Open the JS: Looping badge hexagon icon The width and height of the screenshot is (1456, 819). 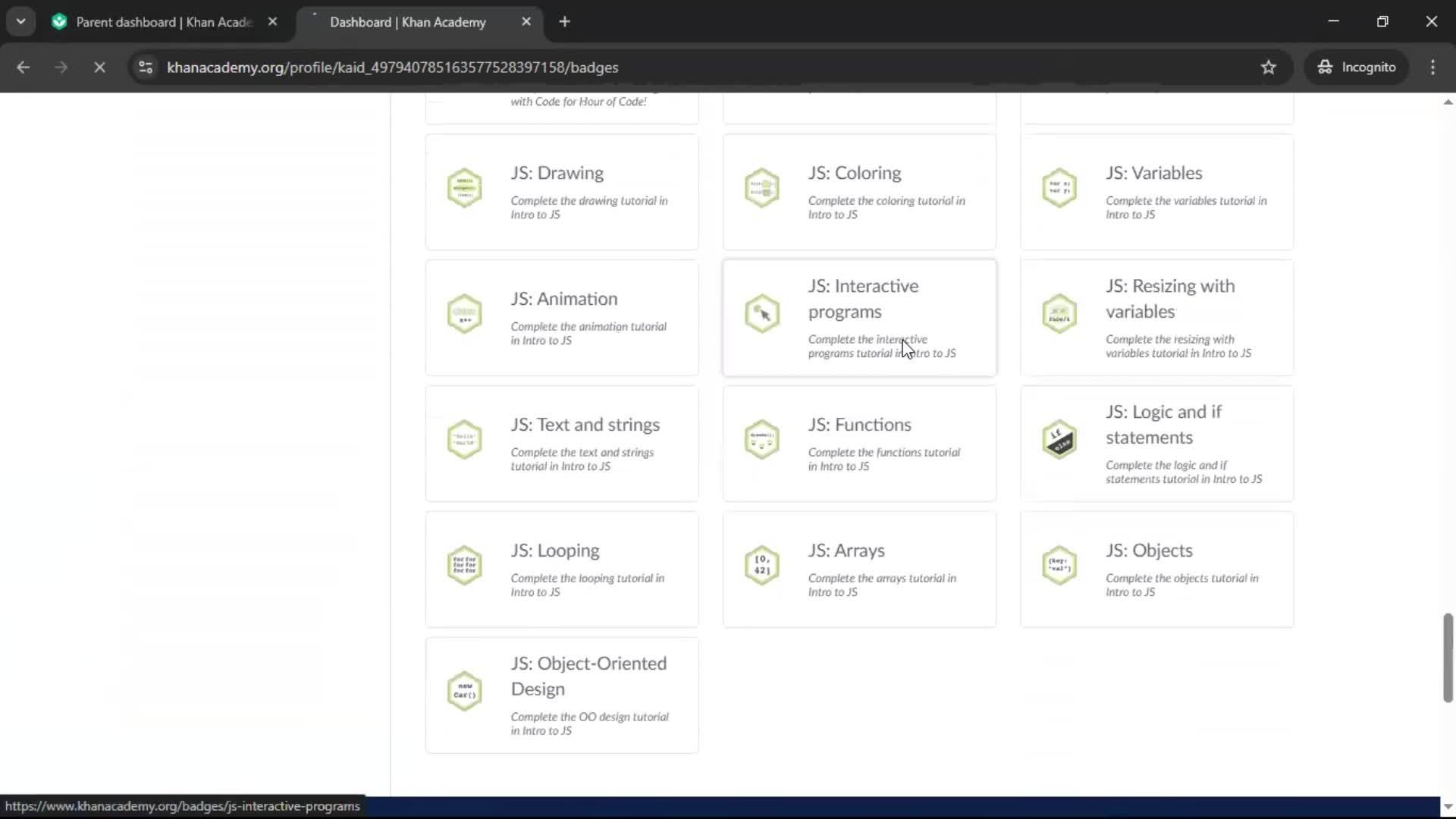coord(464,565)
